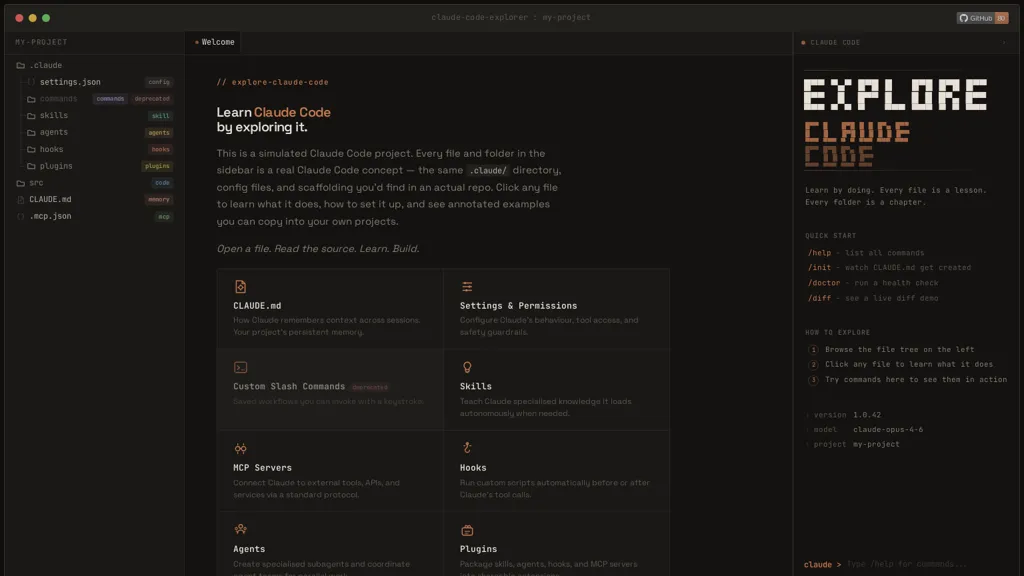
Task: Click the commands folder icon
Action: click(x=31, y=99)
